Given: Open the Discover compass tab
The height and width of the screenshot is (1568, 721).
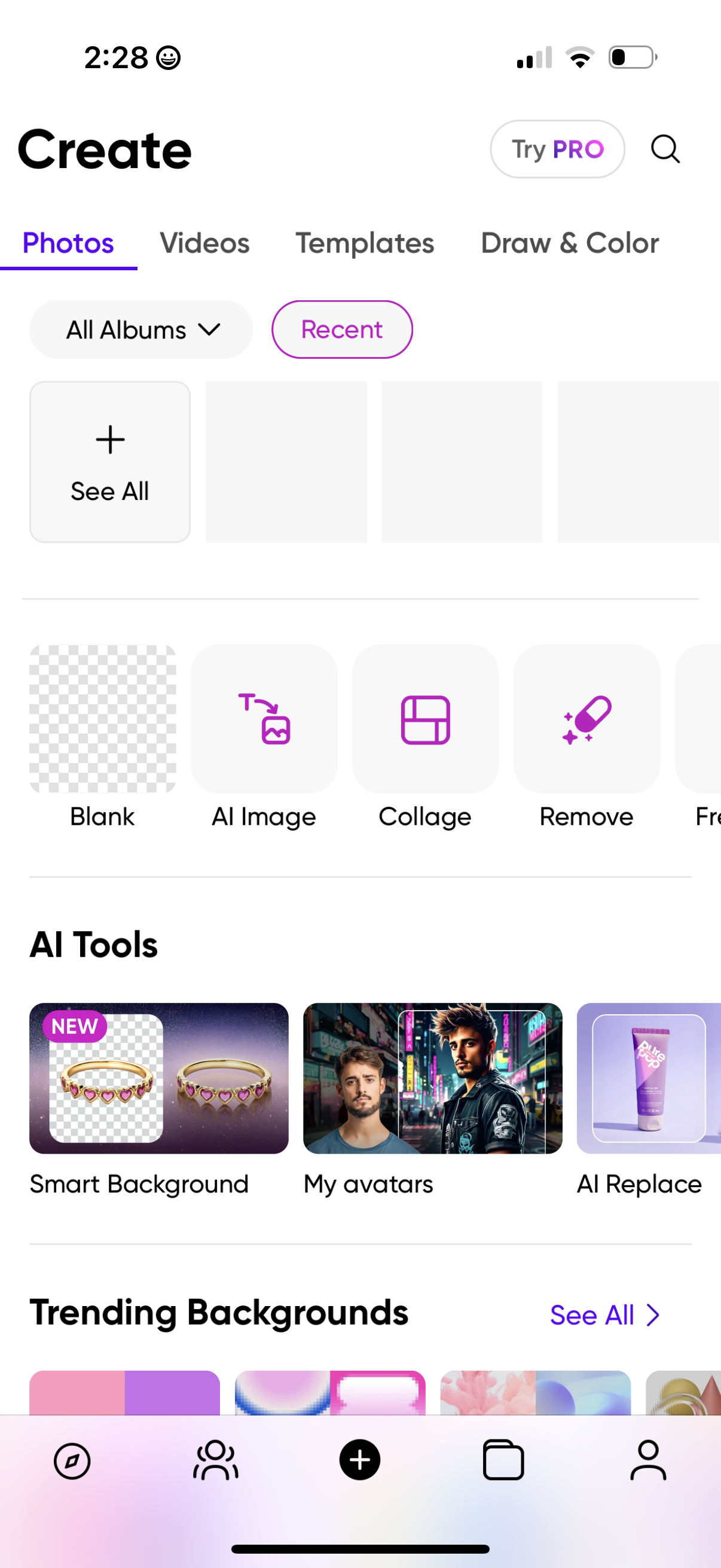Looking at the screenshot, I should pyautogui.click(x=72, y=1460).
